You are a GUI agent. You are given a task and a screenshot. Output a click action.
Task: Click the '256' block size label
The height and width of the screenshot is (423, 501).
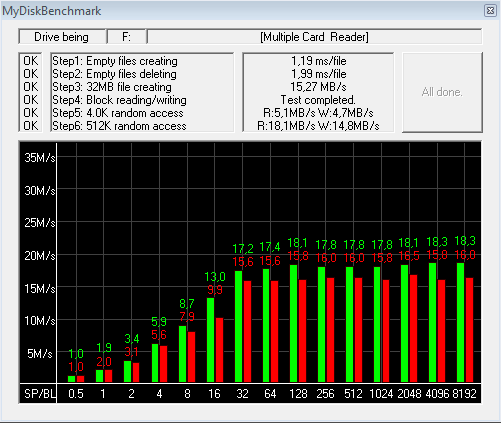click(x=326, y=394)
